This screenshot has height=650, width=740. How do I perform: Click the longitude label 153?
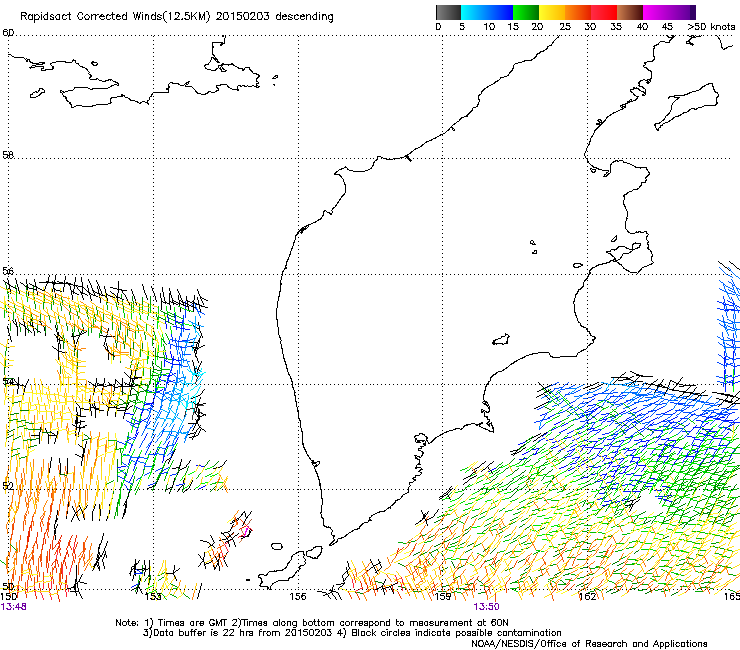point(153,597)
